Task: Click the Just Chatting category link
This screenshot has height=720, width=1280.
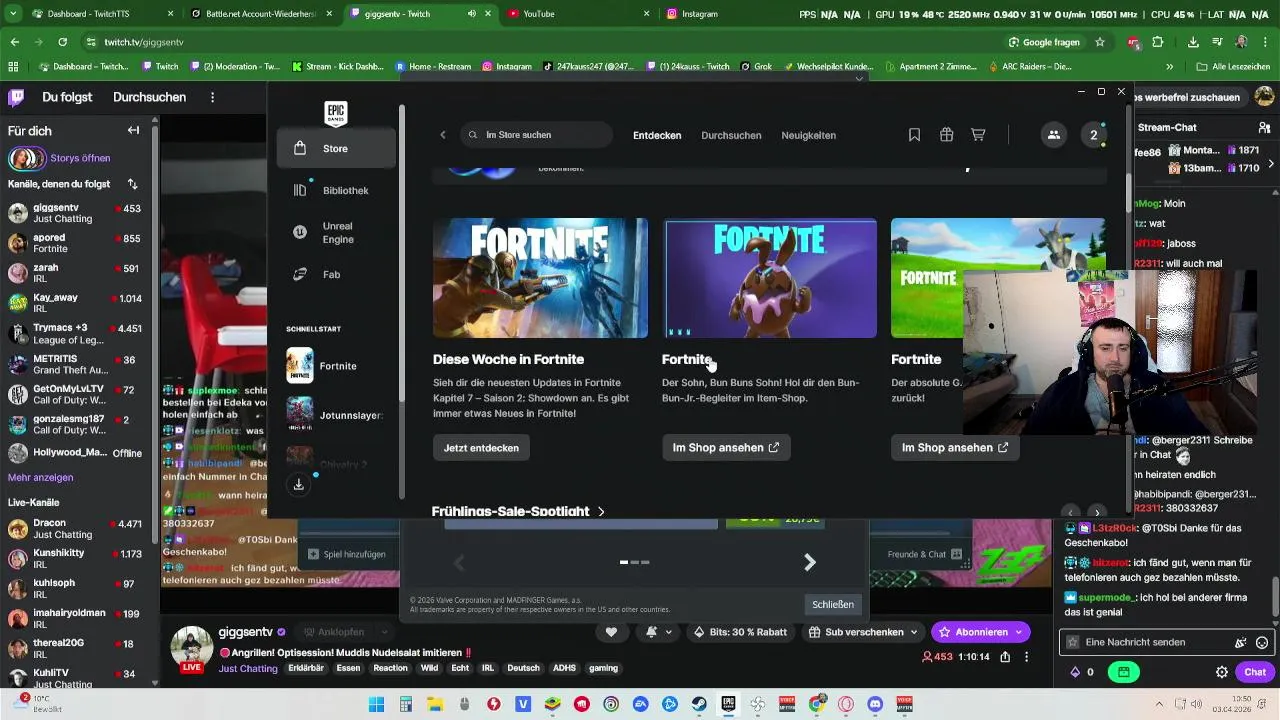Action: 248,668
